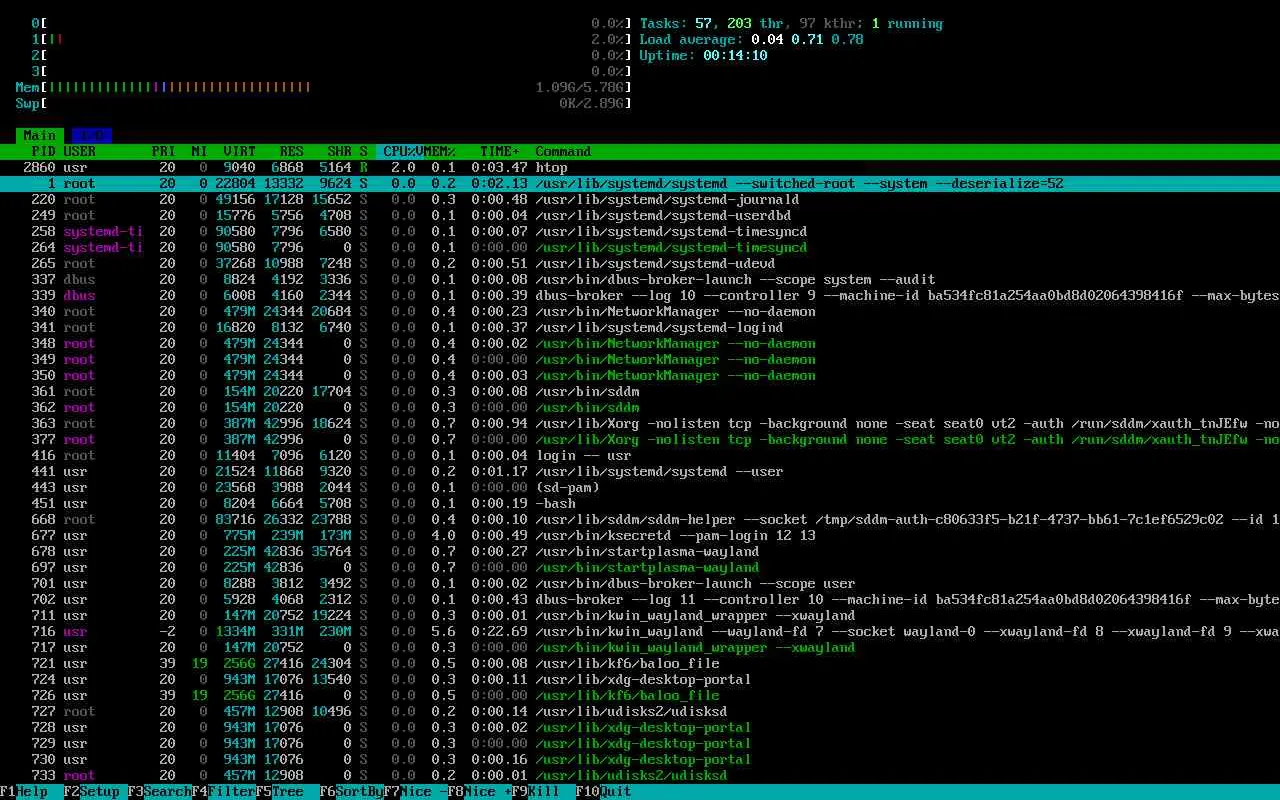Select kwin_wayland row with PID 716
The image size is (1280, 800).
(640, 631)
